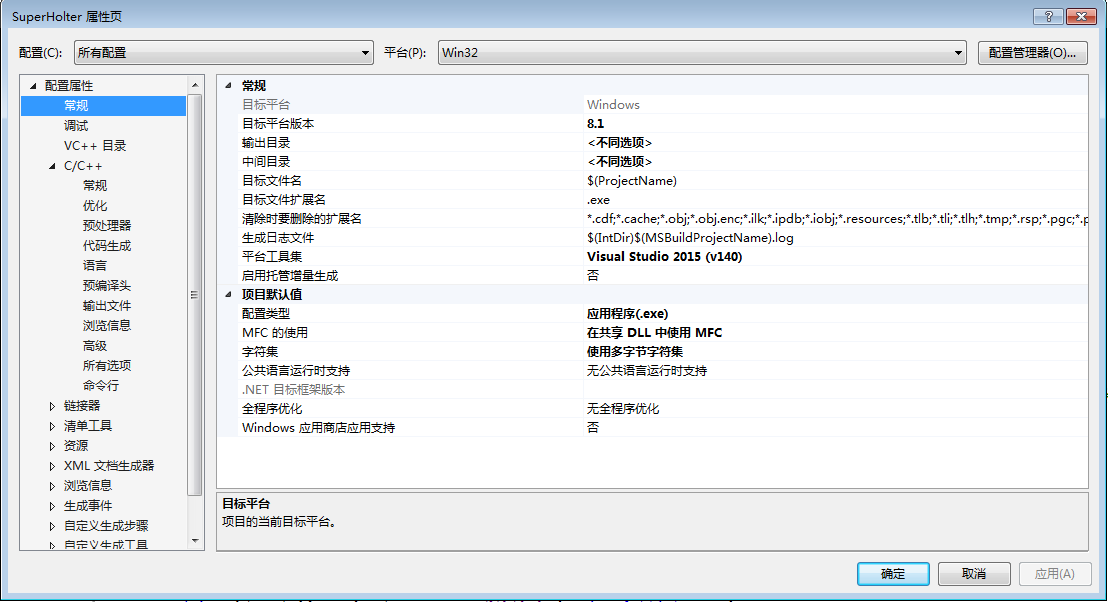Screen dimensions: 1108x602
Task: Click the 8.1 target platform version value
Action: 836,124
